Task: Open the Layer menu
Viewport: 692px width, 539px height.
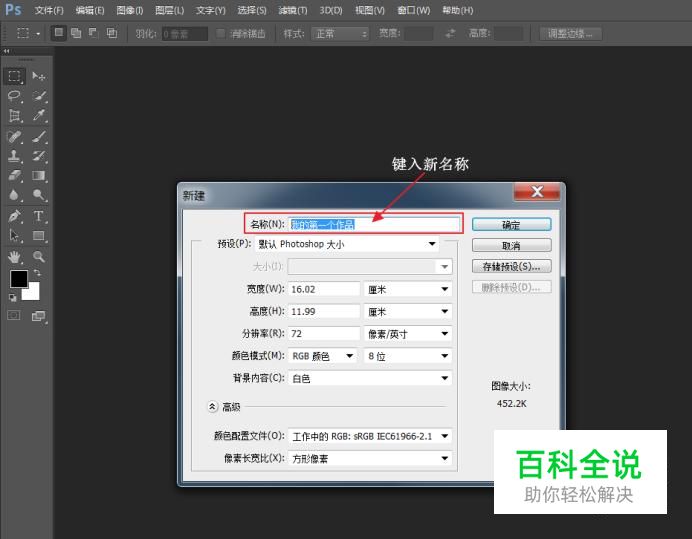Action: pyautogui.click(x=169, y=10)
